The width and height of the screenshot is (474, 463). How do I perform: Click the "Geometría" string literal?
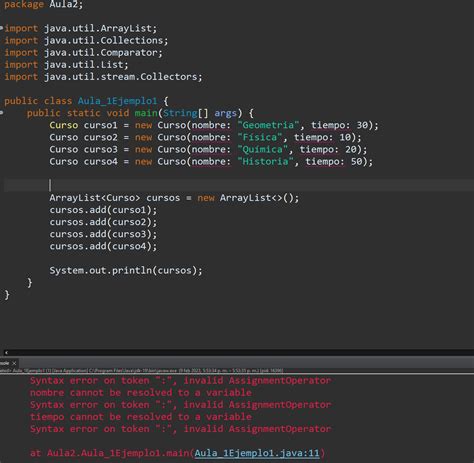point(269,125)
